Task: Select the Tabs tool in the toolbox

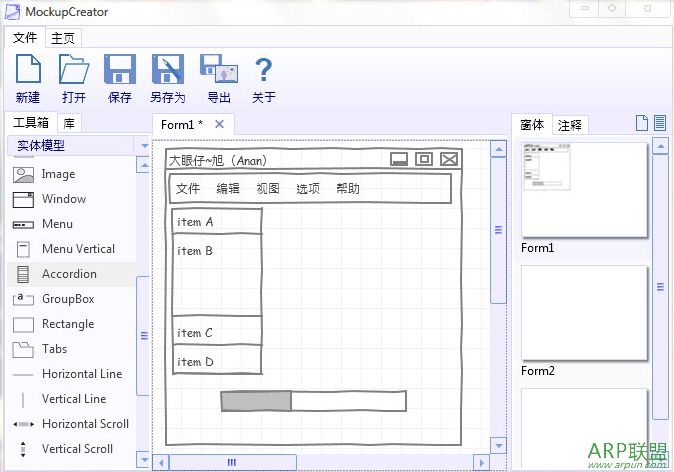Action: [x=54, y=349]
